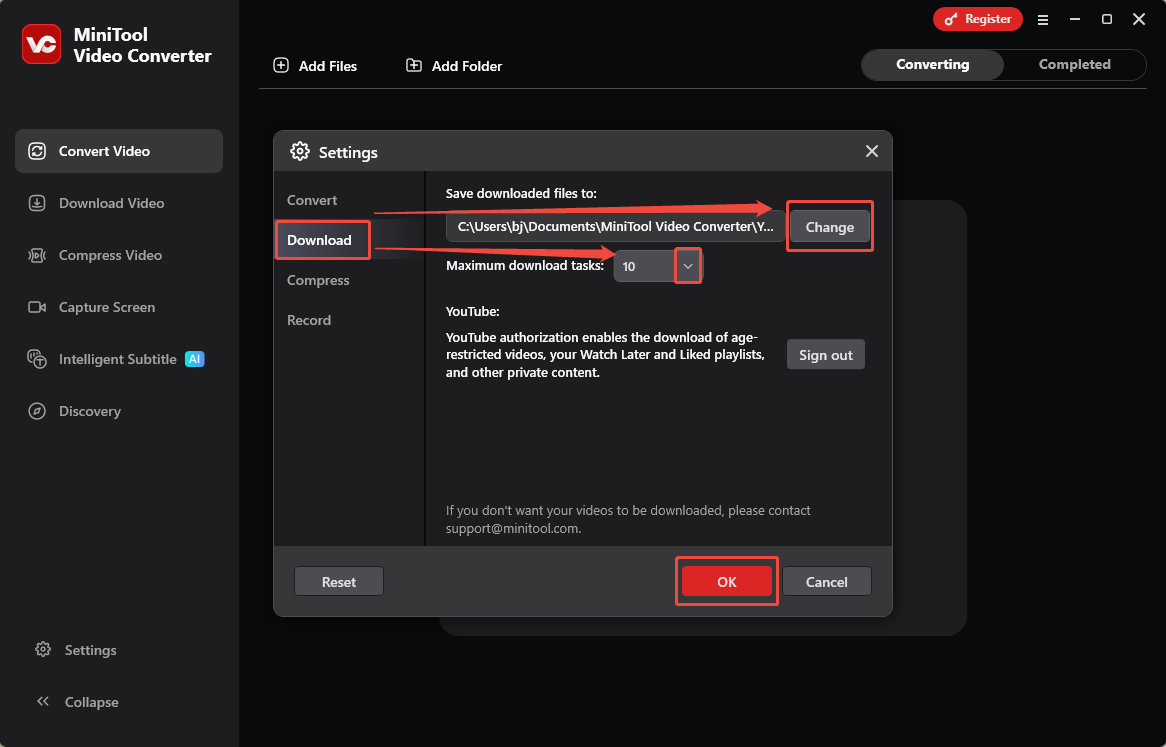
Task: Expand the maximum download tasks dropdown
Action: tap(687, 265)
